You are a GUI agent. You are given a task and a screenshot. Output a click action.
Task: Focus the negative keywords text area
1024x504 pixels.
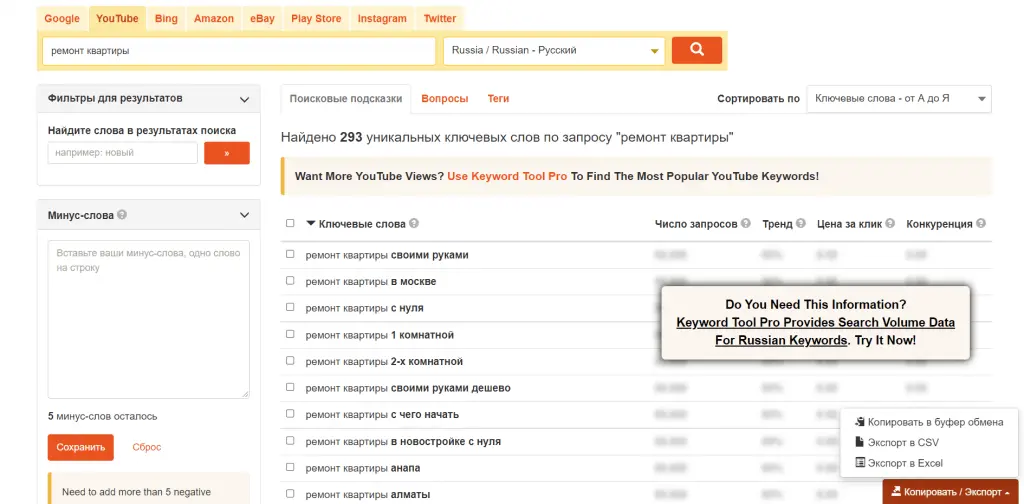[148, 319]
